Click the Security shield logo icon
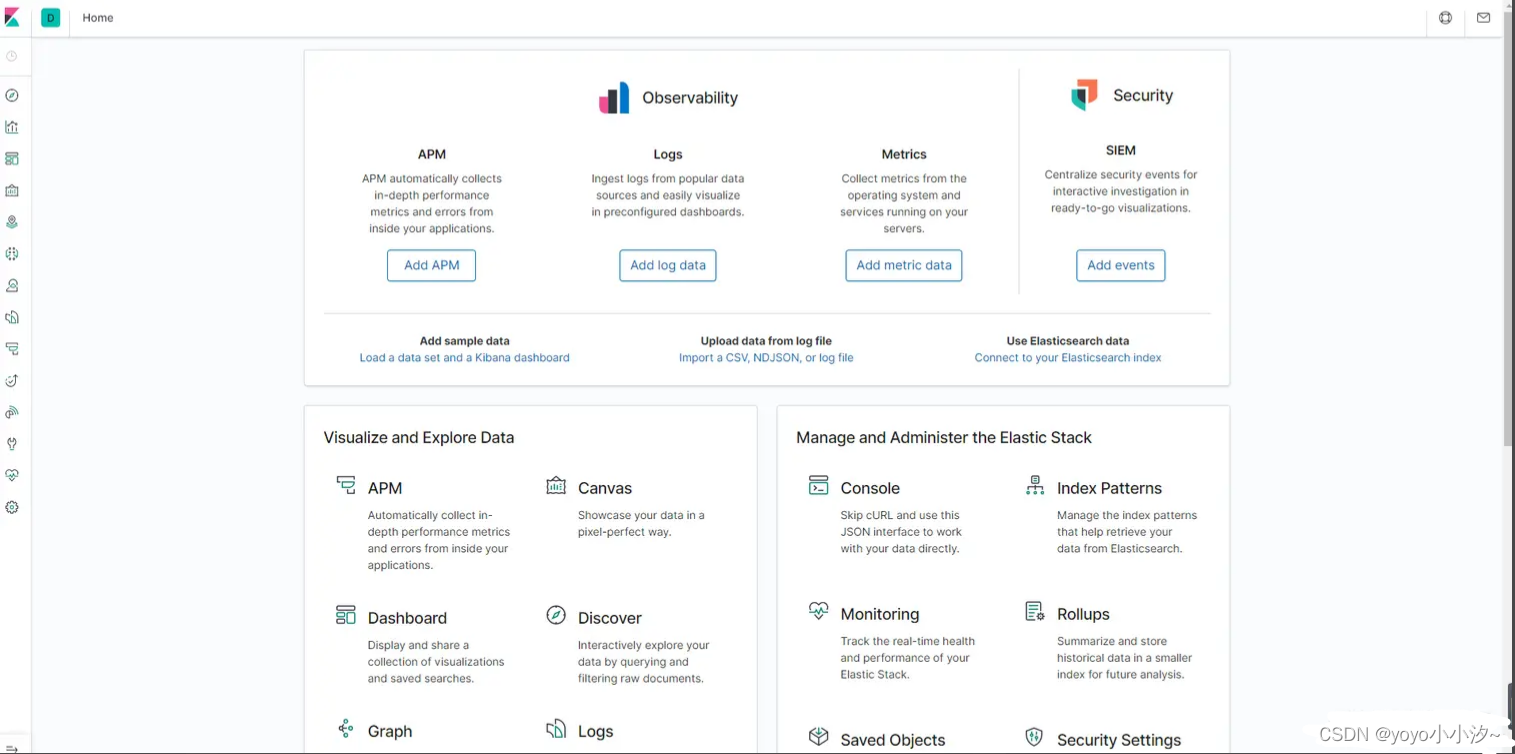 coord(1084,95)
